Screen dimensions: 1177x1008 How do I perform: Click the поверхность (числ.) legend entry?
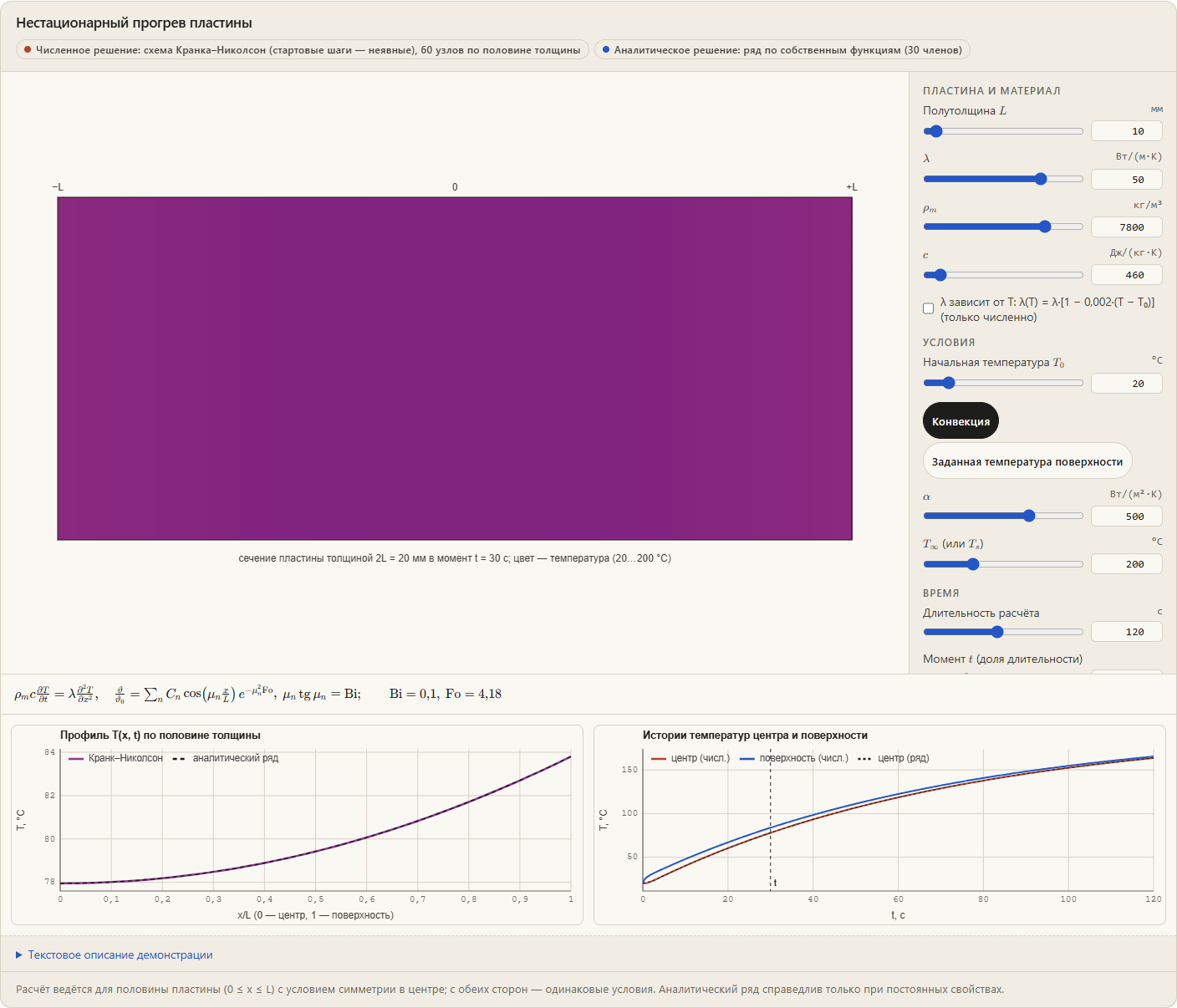click(x=794, y=758)
